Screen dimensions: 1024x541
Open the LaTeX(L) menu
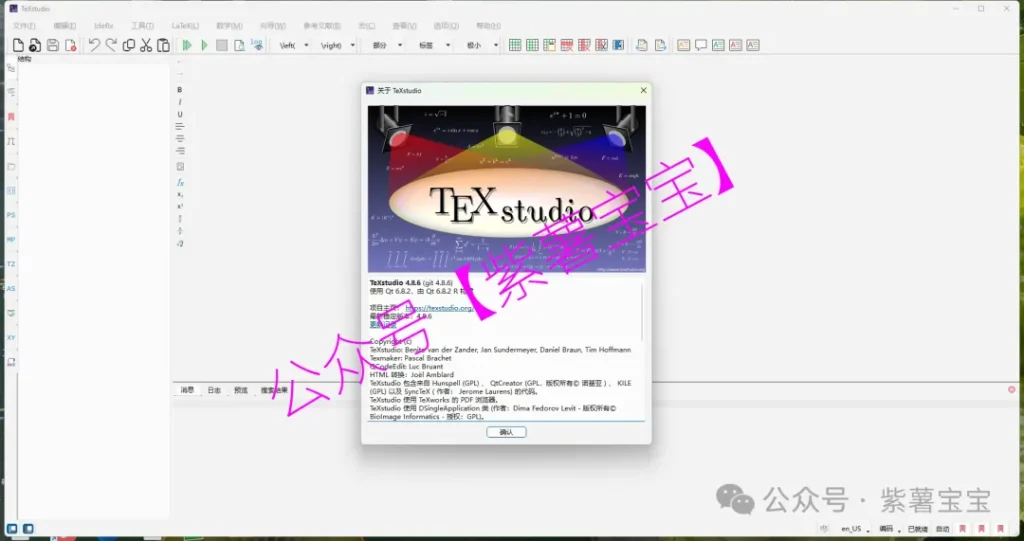(x=185, y=25)
